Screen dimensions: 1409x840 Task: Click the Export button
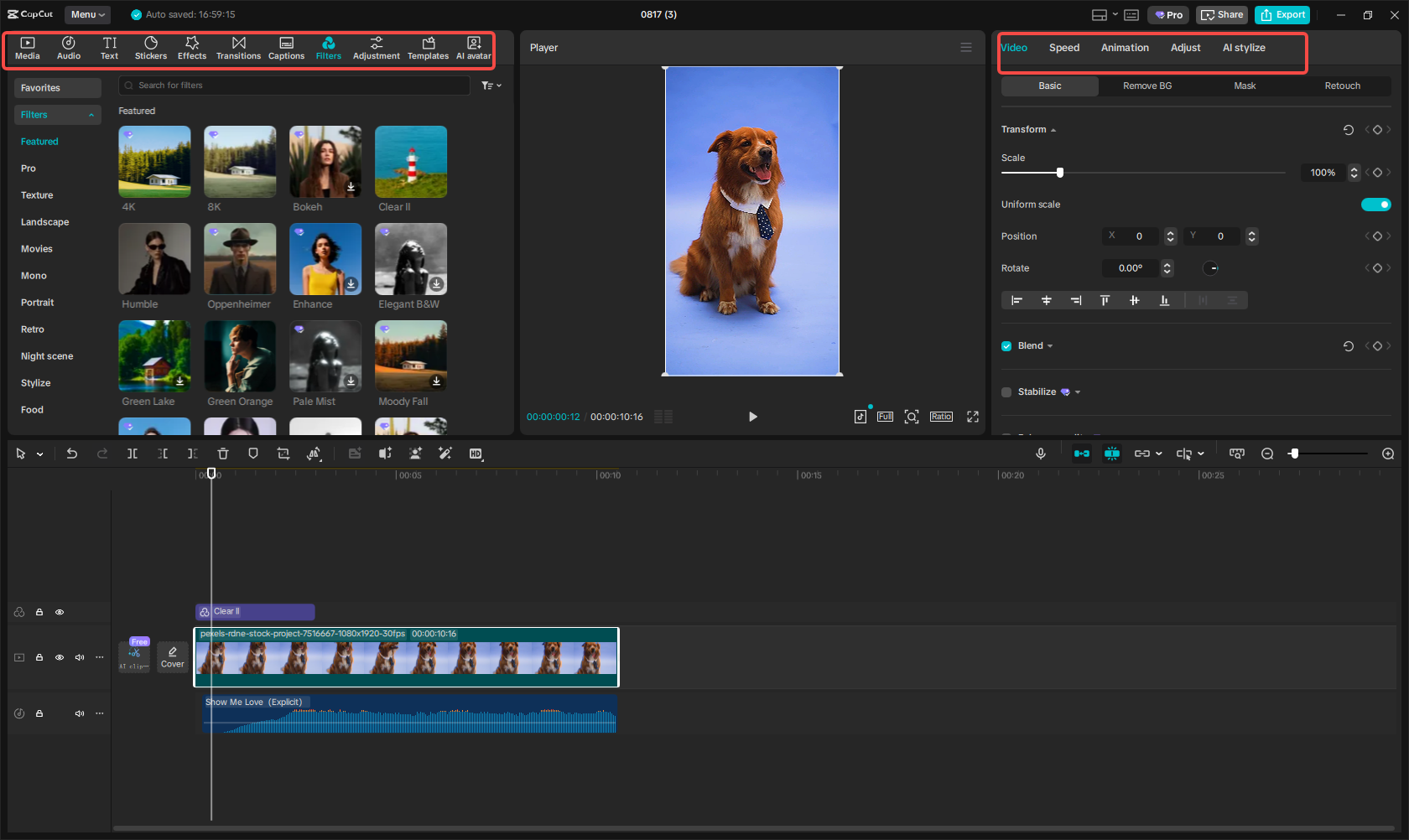click(1282, 14)
